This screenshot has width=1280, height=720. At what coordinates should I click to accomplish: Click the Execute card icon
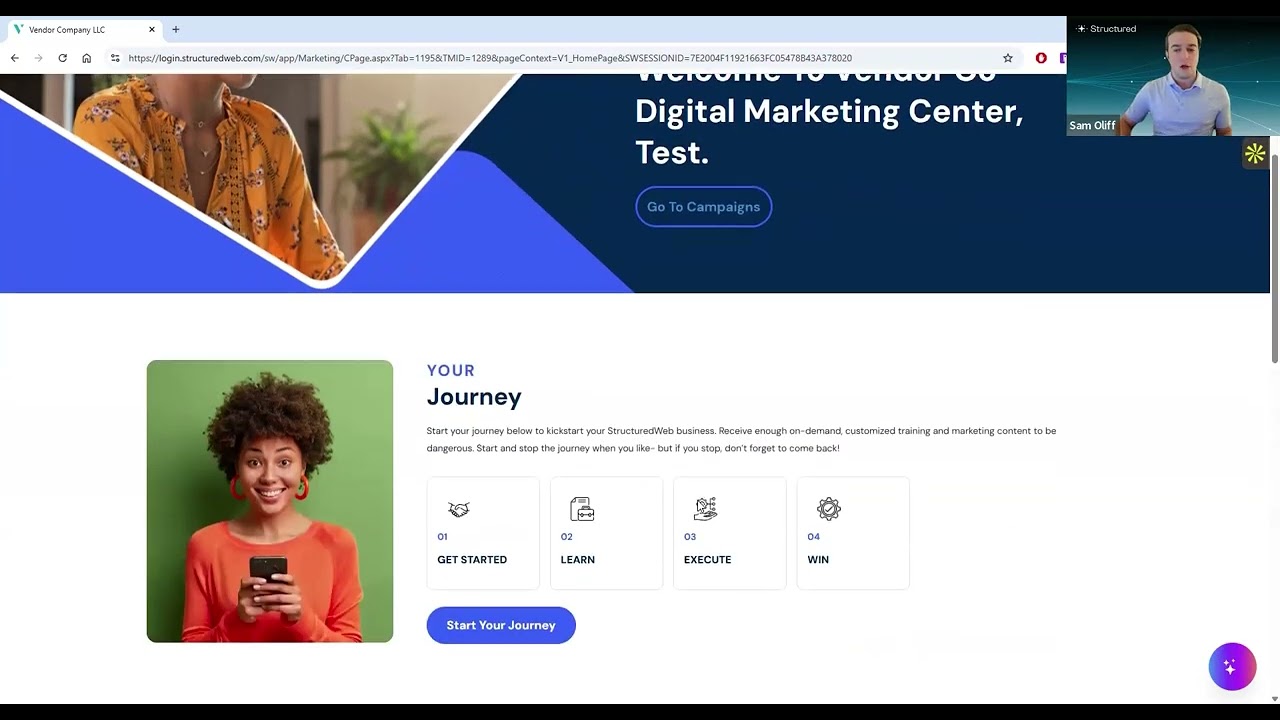point(705,509)
